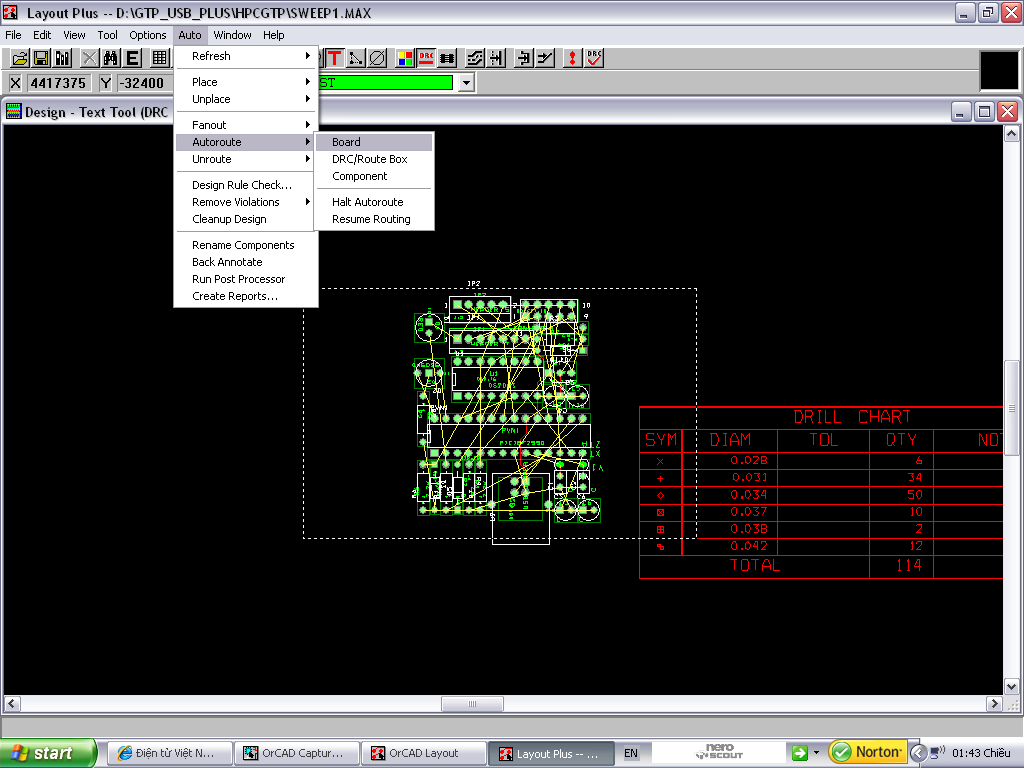The height and width of the screenshot is (768, 1024).
Task: Open the Window menu
Action: [x=232, y=35]
